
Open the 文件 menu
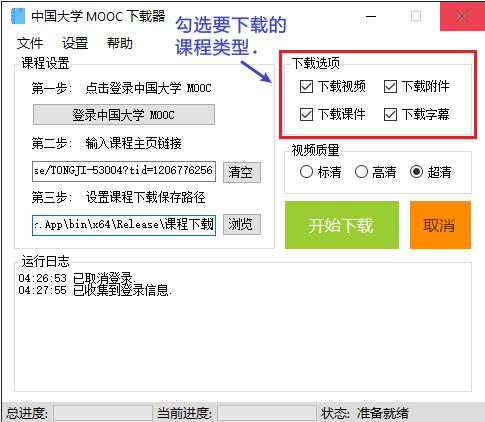coord(30,43)
